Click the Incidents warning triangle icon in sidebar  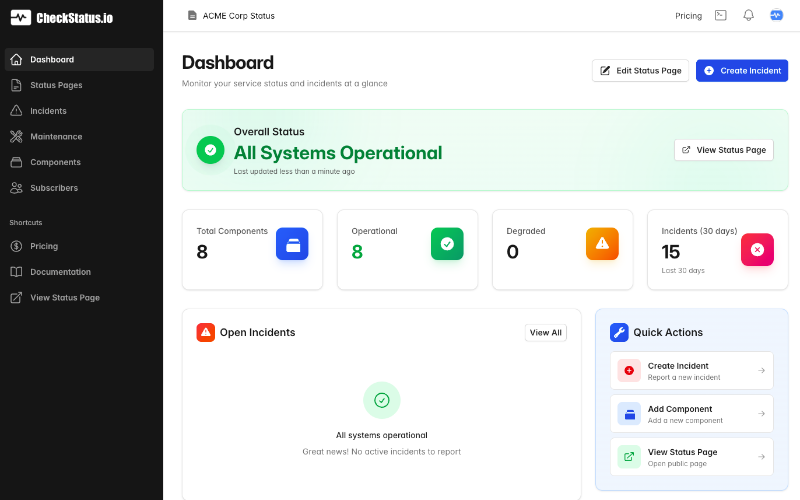click(x=16, y=110)
